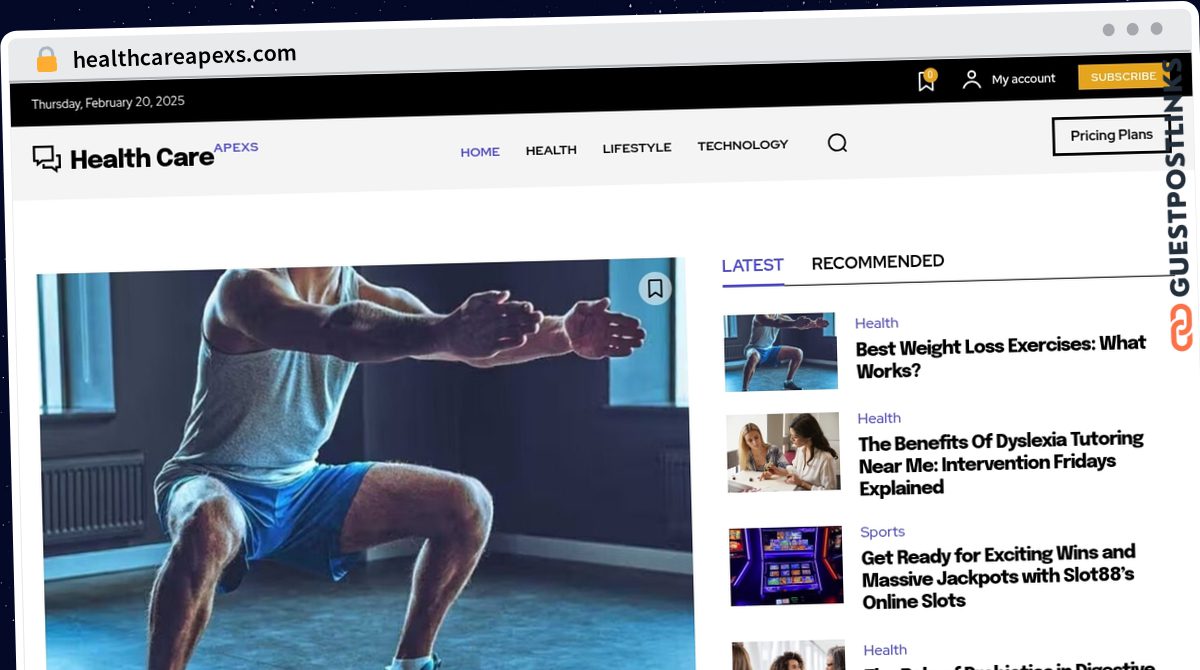Open the Slot88 Online Slots article headline
Viewport: 1200px width, 670px height.
[x=998, y=577]
